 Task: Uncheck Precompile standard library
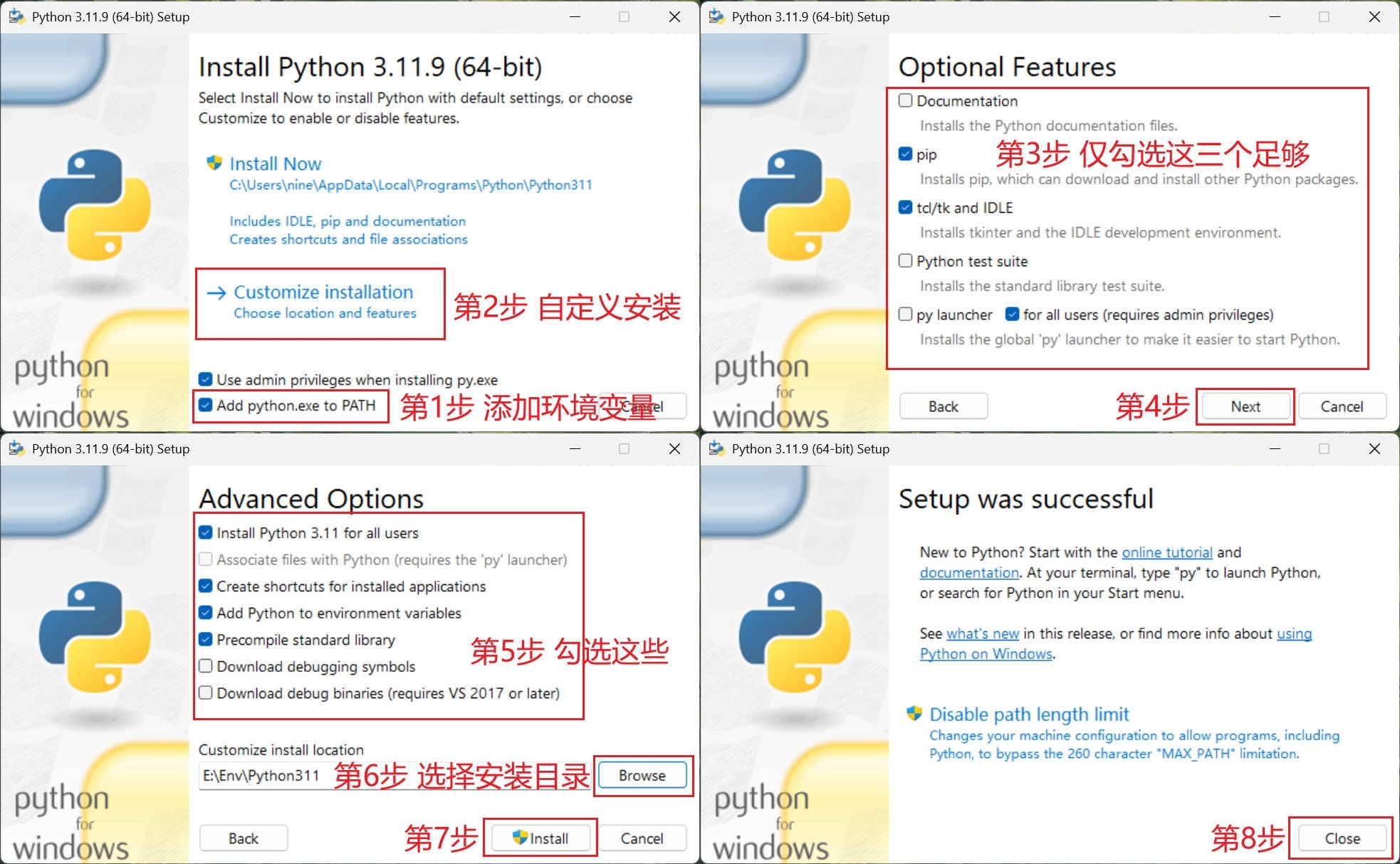(x=205, y=639)
